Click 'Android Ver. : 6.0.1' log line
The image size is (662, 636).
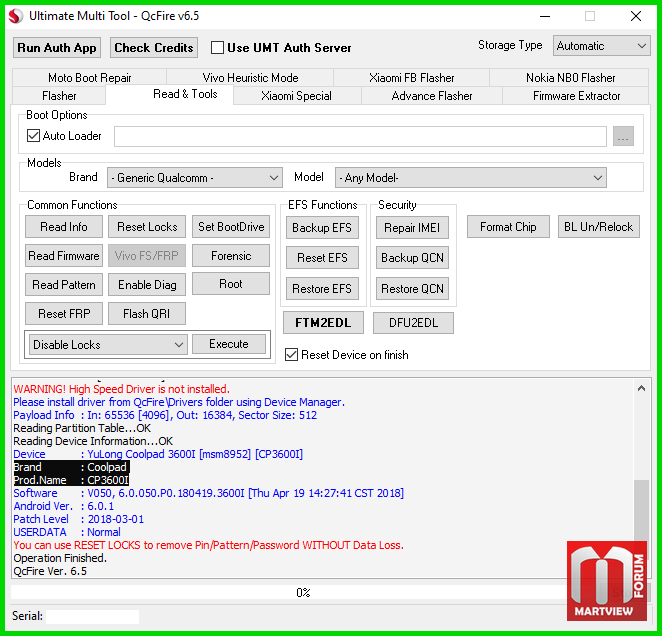click(x=63, y=506)
